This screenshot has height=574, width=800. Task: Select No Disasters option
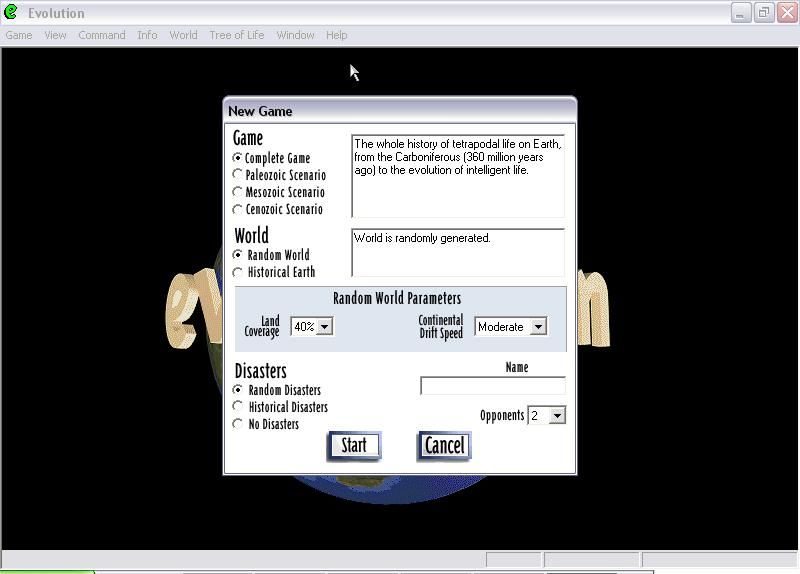(x=238, y=424)
